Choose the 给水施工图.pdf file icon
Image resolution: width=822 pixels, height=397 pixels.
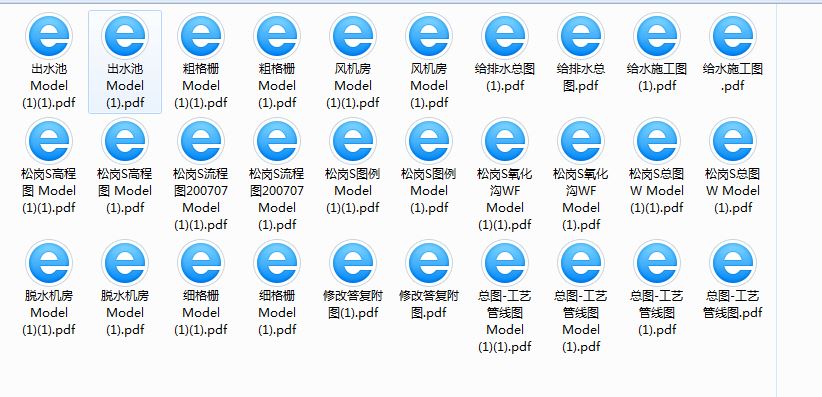733,36
